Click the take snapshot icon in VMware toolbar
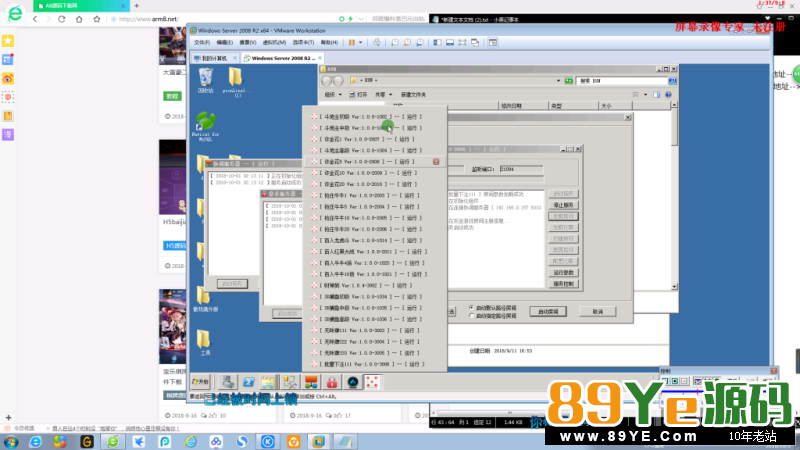This screenshot has height=450, width=800. [x=394, y=42]
